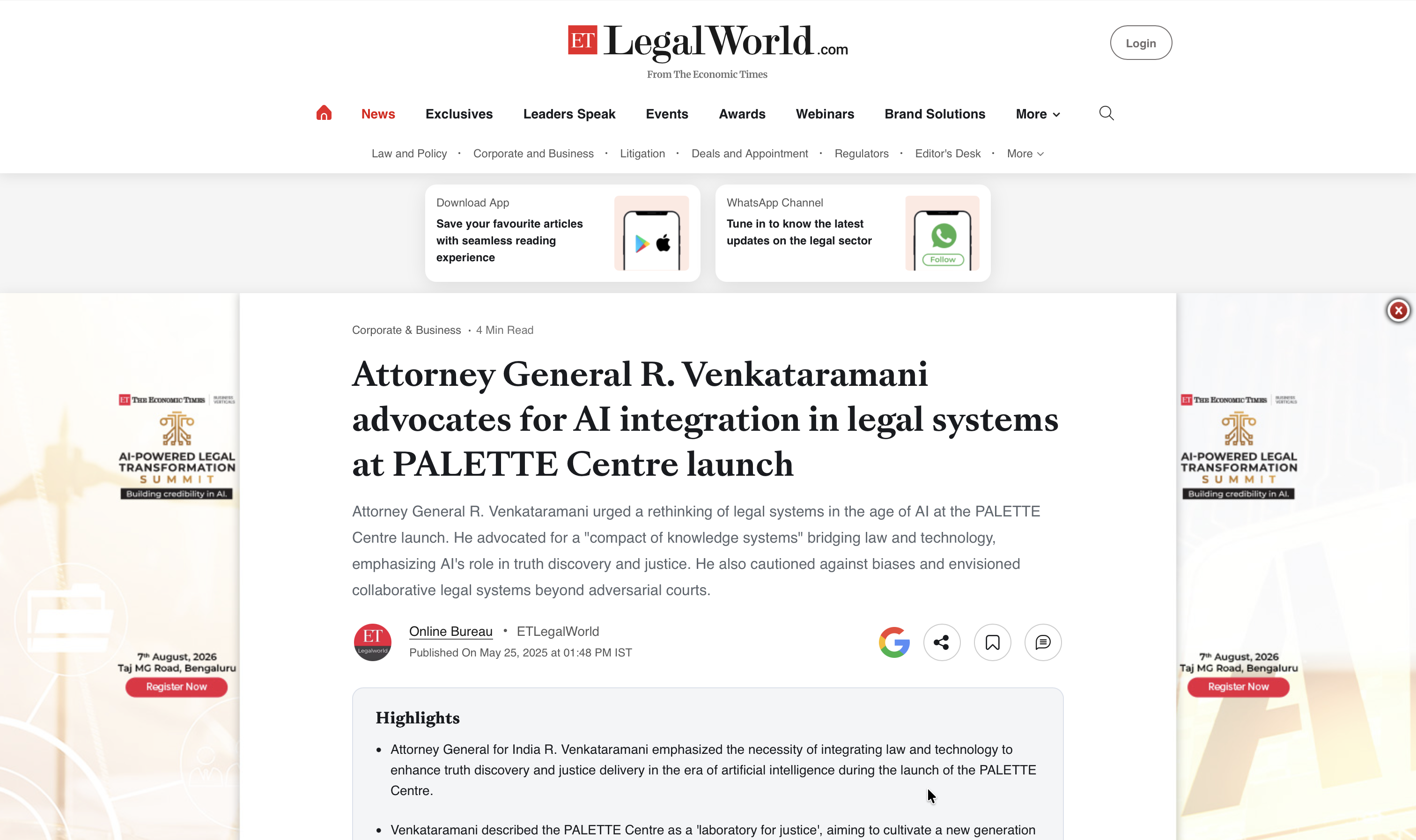
Task: Click Register Now on right ad
Action: (x=1238, y=686)
